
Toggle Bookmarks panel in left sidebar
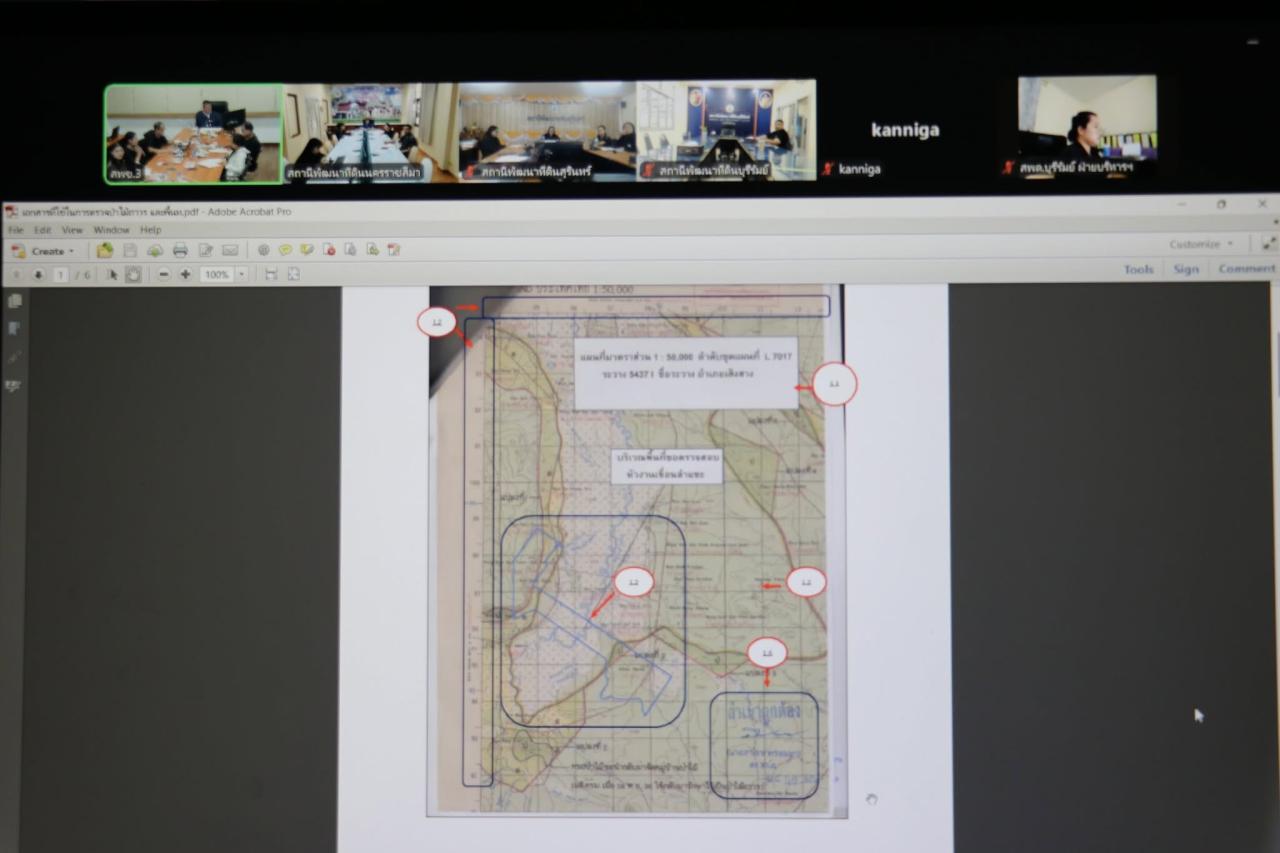click(14, 328)
